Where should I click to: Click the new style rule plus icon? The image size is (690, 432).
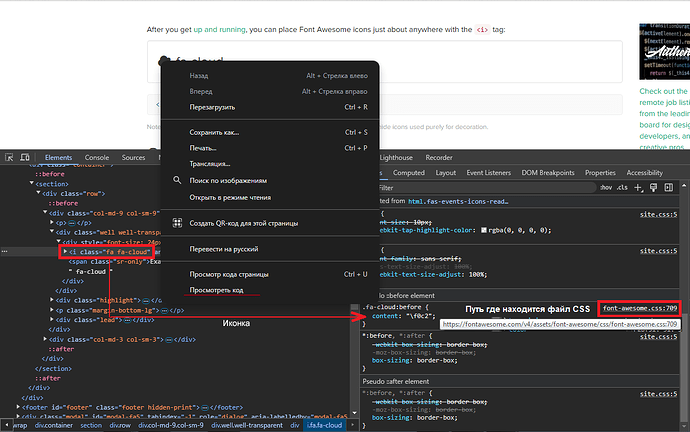637,187
